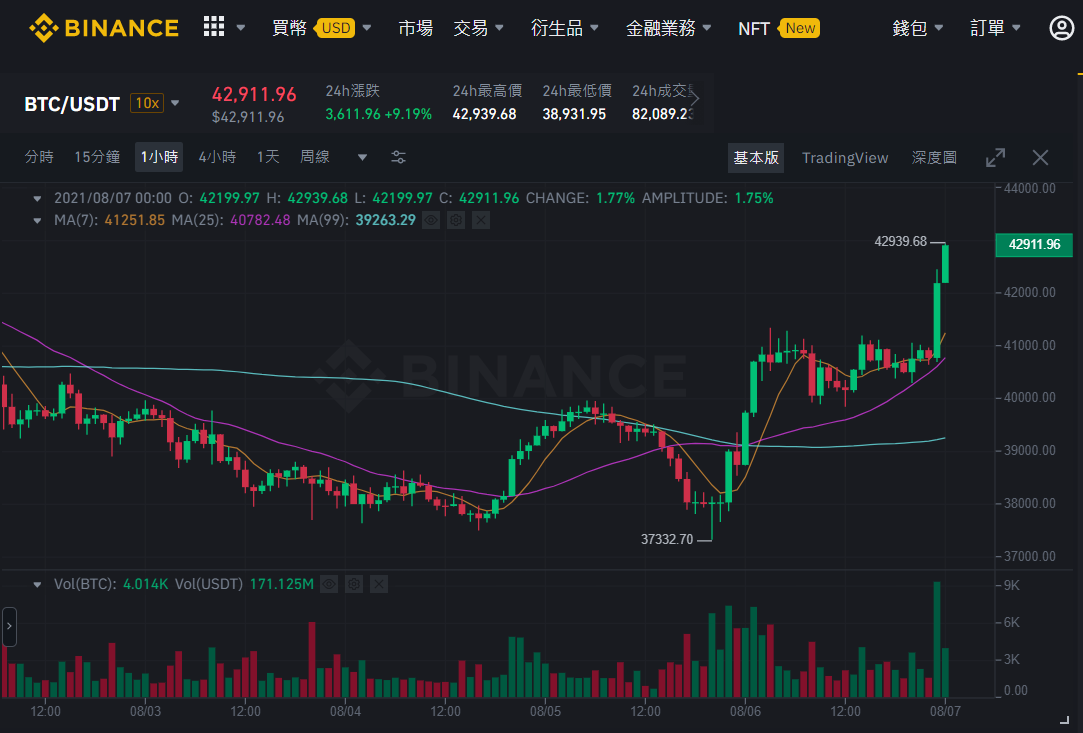Remove the Vol indicator with X icon
The image size is (1083, 733).
click(378, 584)
